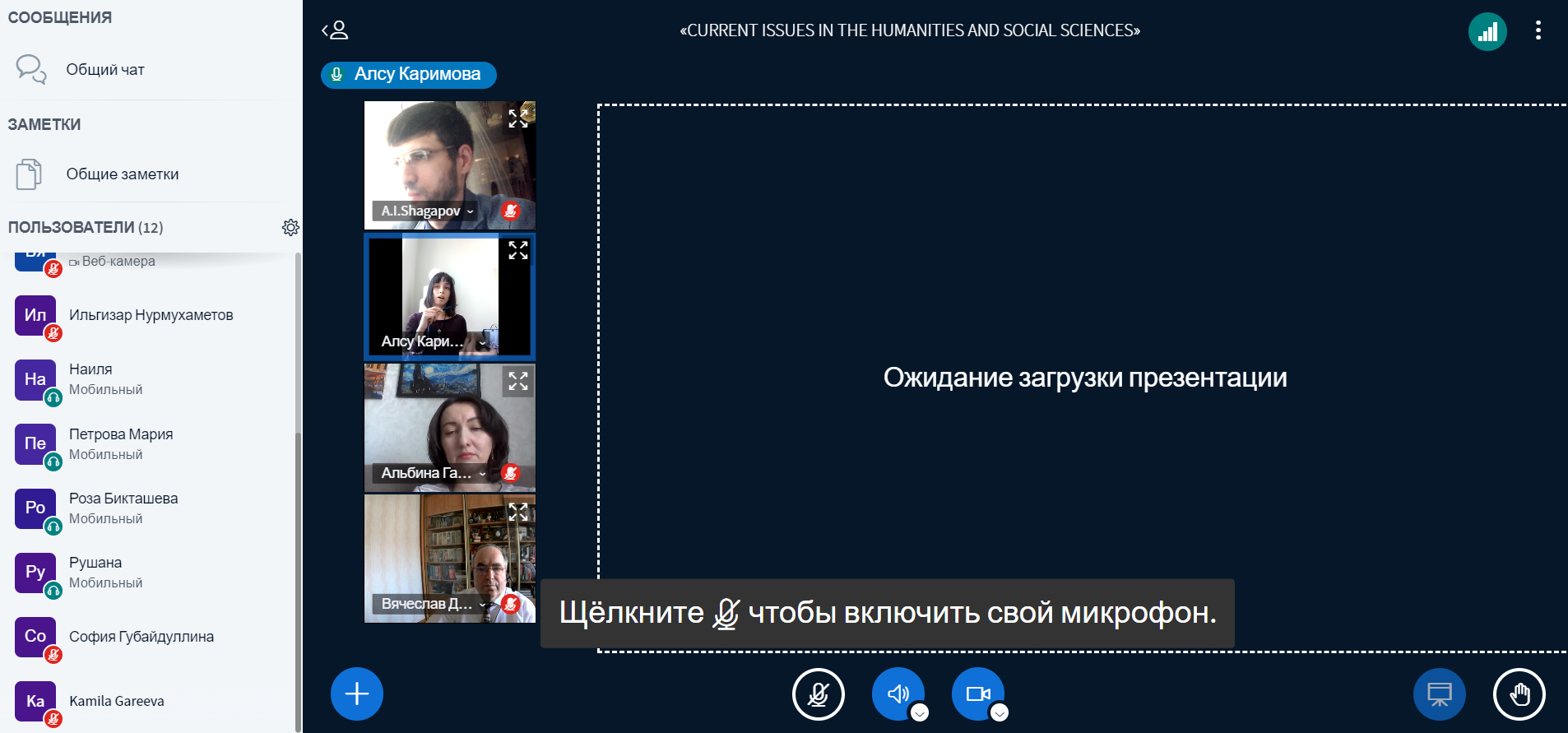The height and width of the screenshot is (733, 1568).
Task: Open the users list settings gear
Action: [x=290, y=227]
